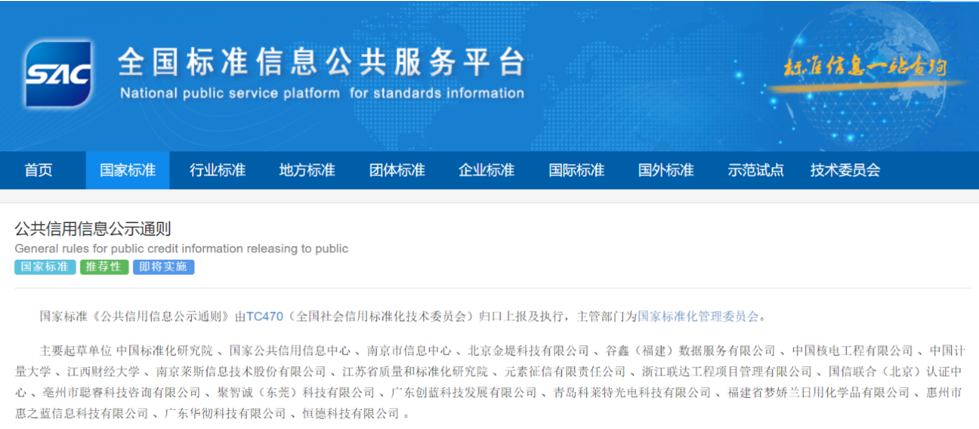The image size is (979, 429).
Task: Click the text 福建省梦娇兰日用化学品有限公司
Action: tap(818, 393)
